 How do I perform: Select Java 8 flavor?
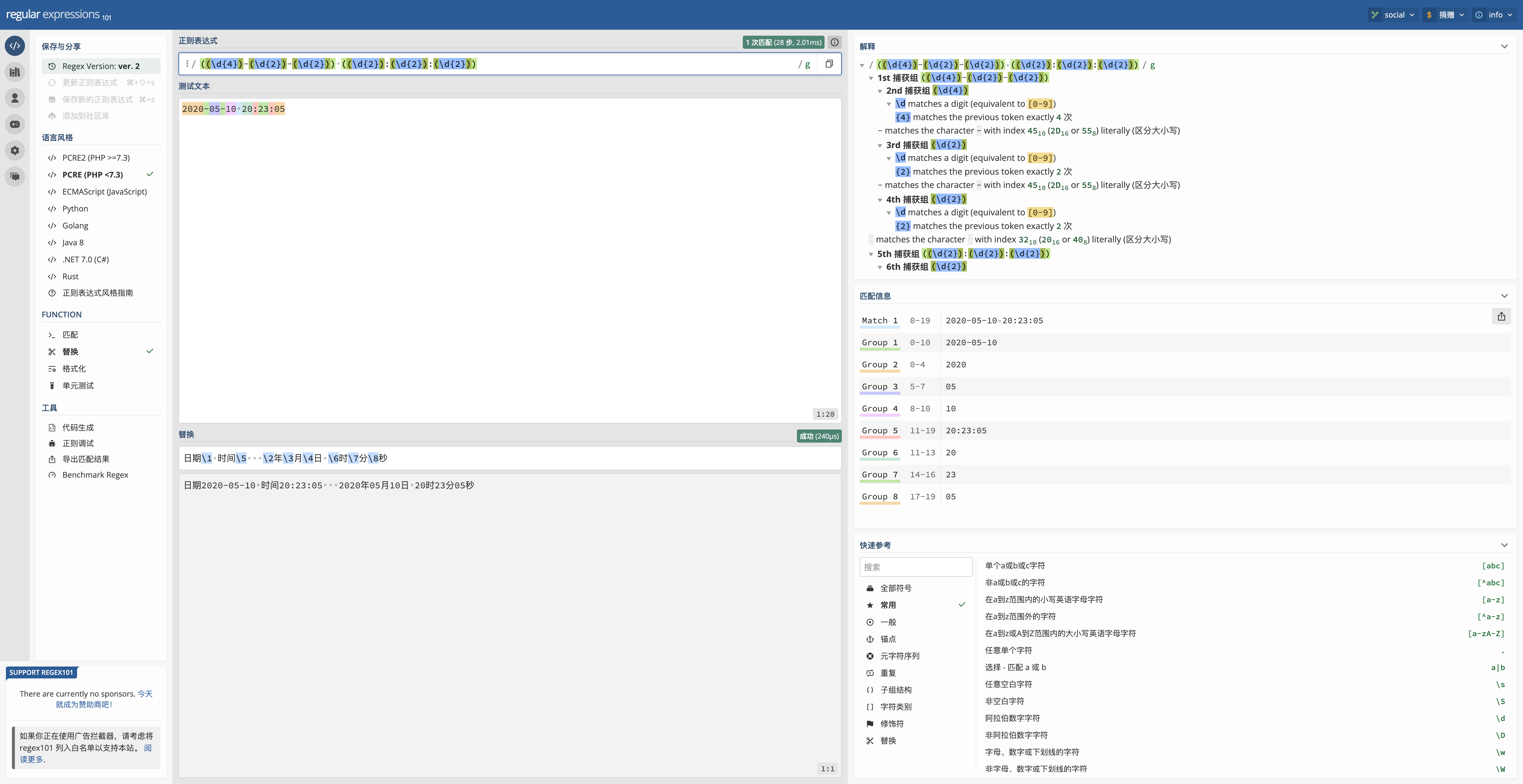[x=101, y=242]
